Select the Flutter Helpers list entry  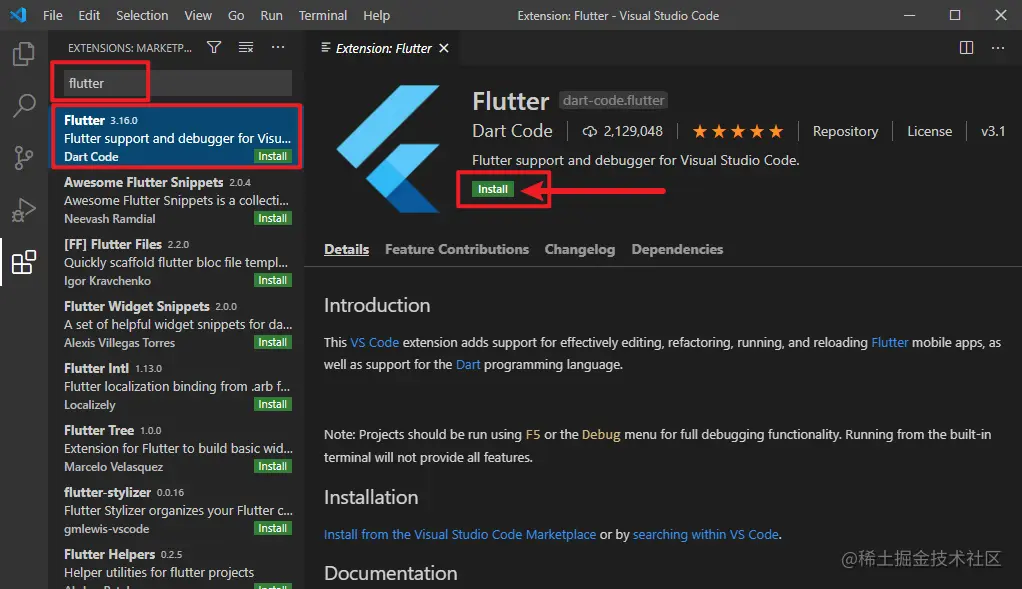[x=177, y=566]
